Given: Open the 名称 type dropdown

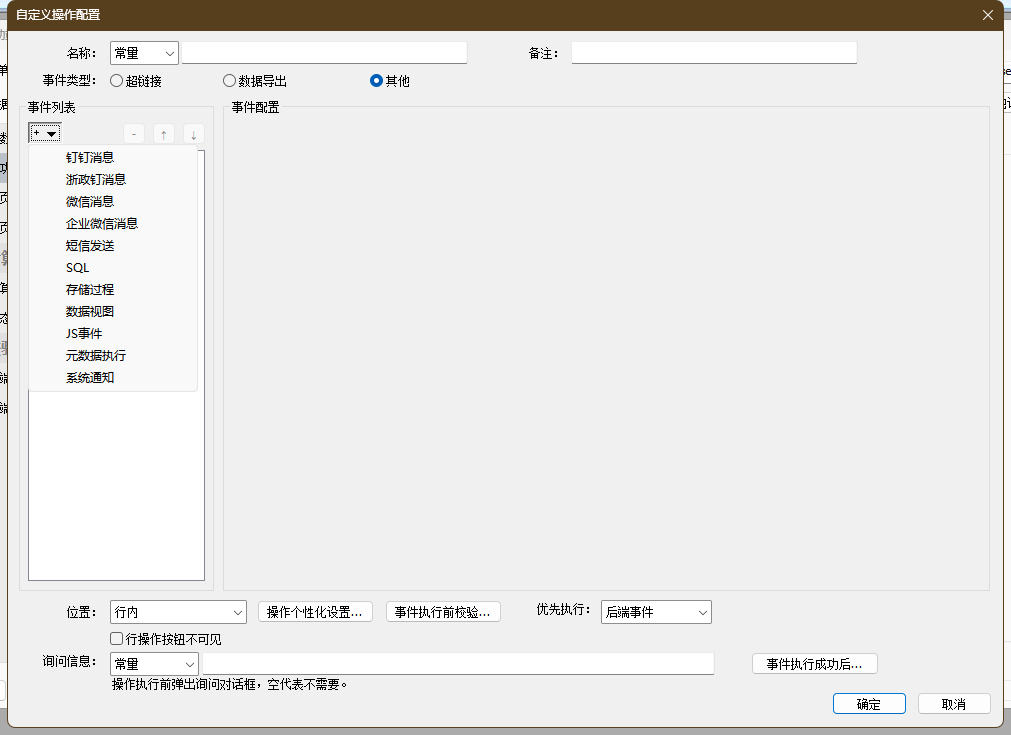Looking at the screenshot, I should tap(144, 53).
